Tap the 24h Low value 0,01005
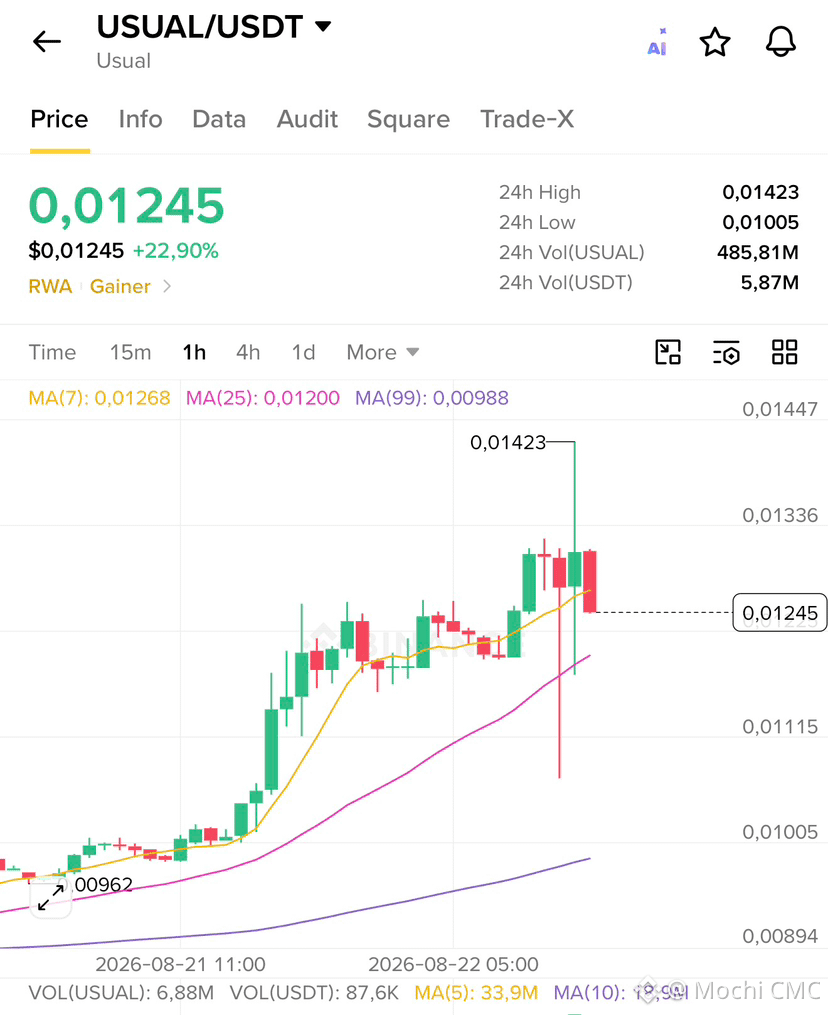Image resolution: width=828 pixels, height=1015 pixels. [x=760, y=222]
